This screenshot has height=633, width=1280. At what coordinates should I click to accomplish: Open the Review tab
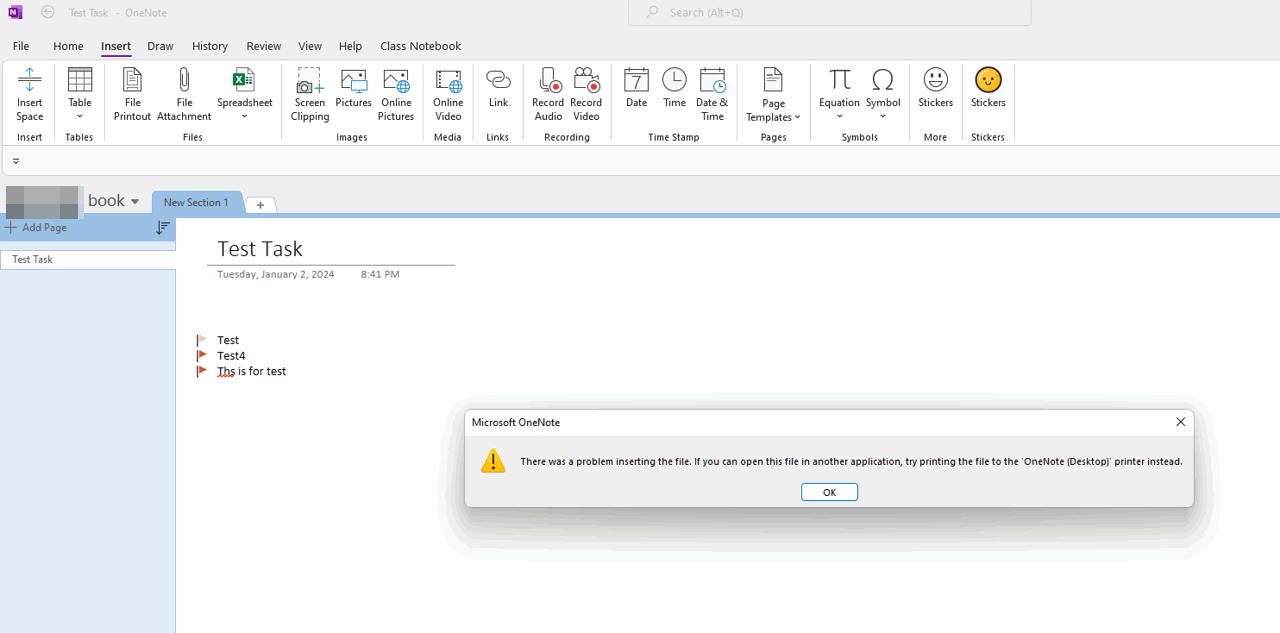pyautogui.click(x=264, y=46)
